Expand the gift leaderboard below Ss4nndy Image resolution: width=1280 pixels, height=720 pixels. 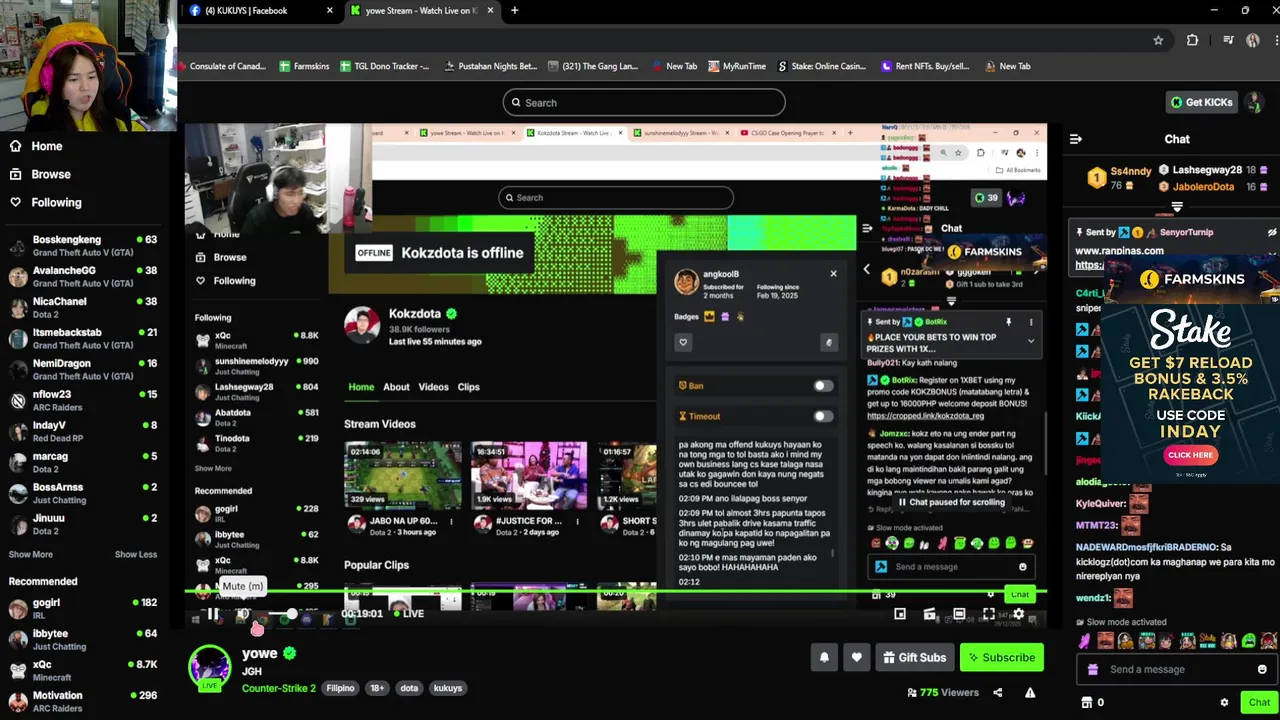coord(1177,207)
